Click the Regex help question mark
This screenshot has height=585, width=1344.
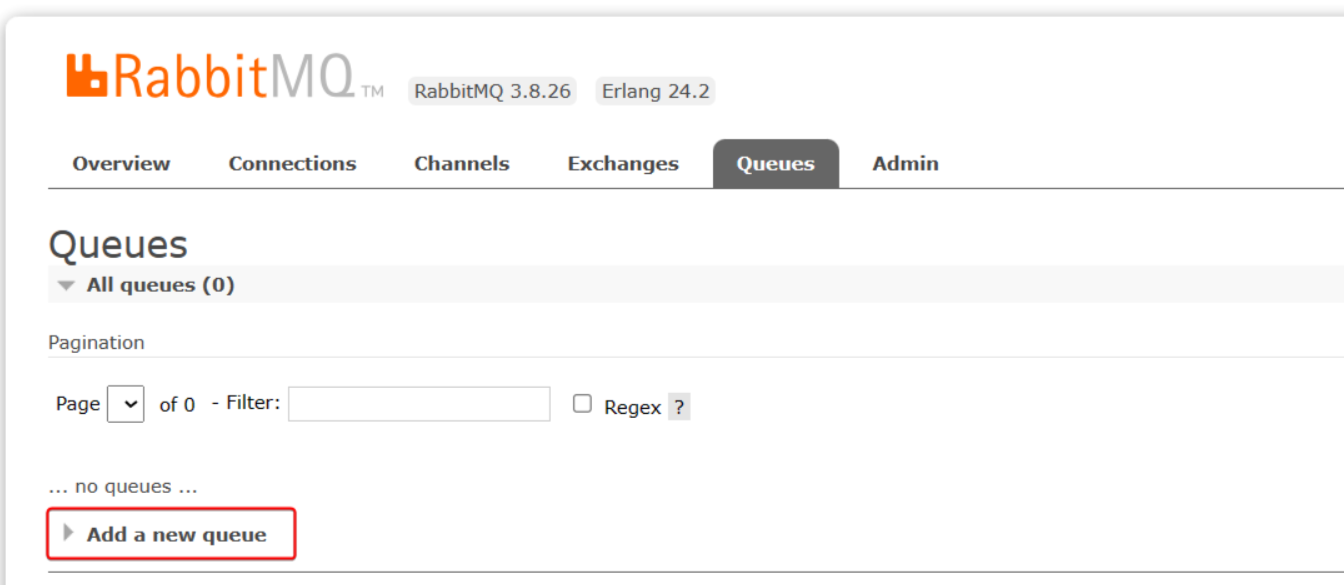point(679,407)
